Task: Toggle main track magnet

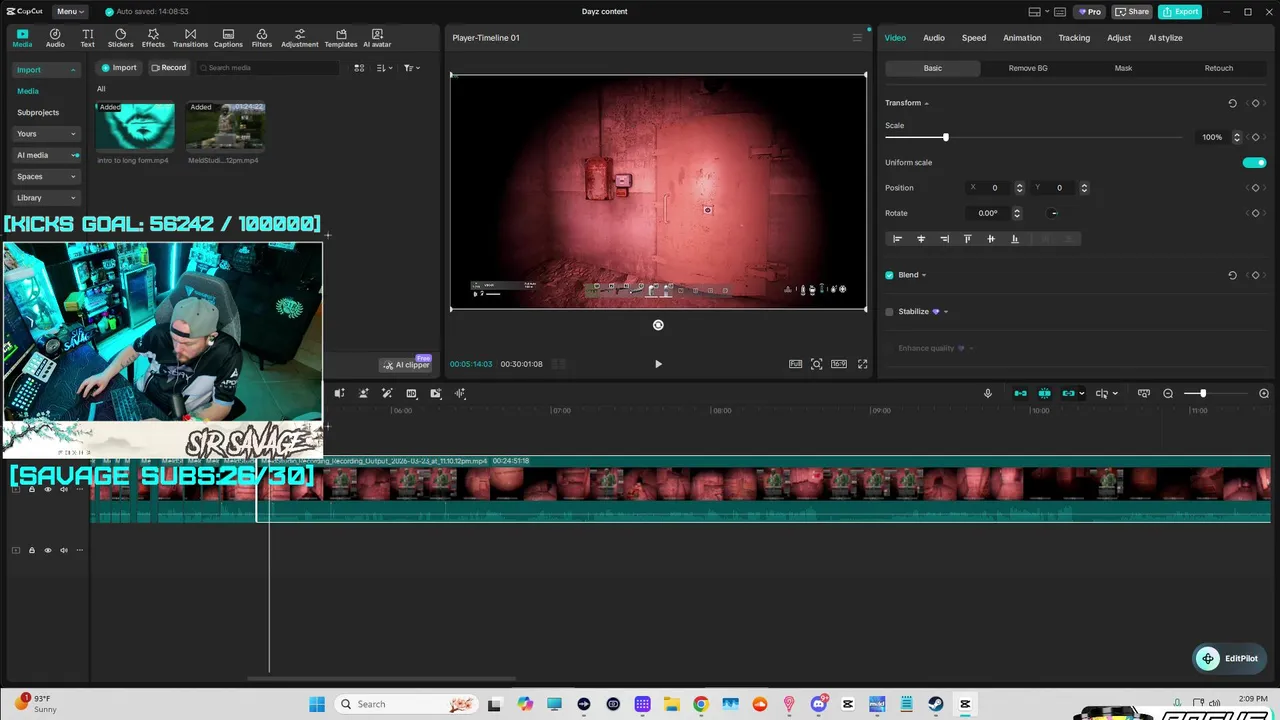Action: 1020,394
